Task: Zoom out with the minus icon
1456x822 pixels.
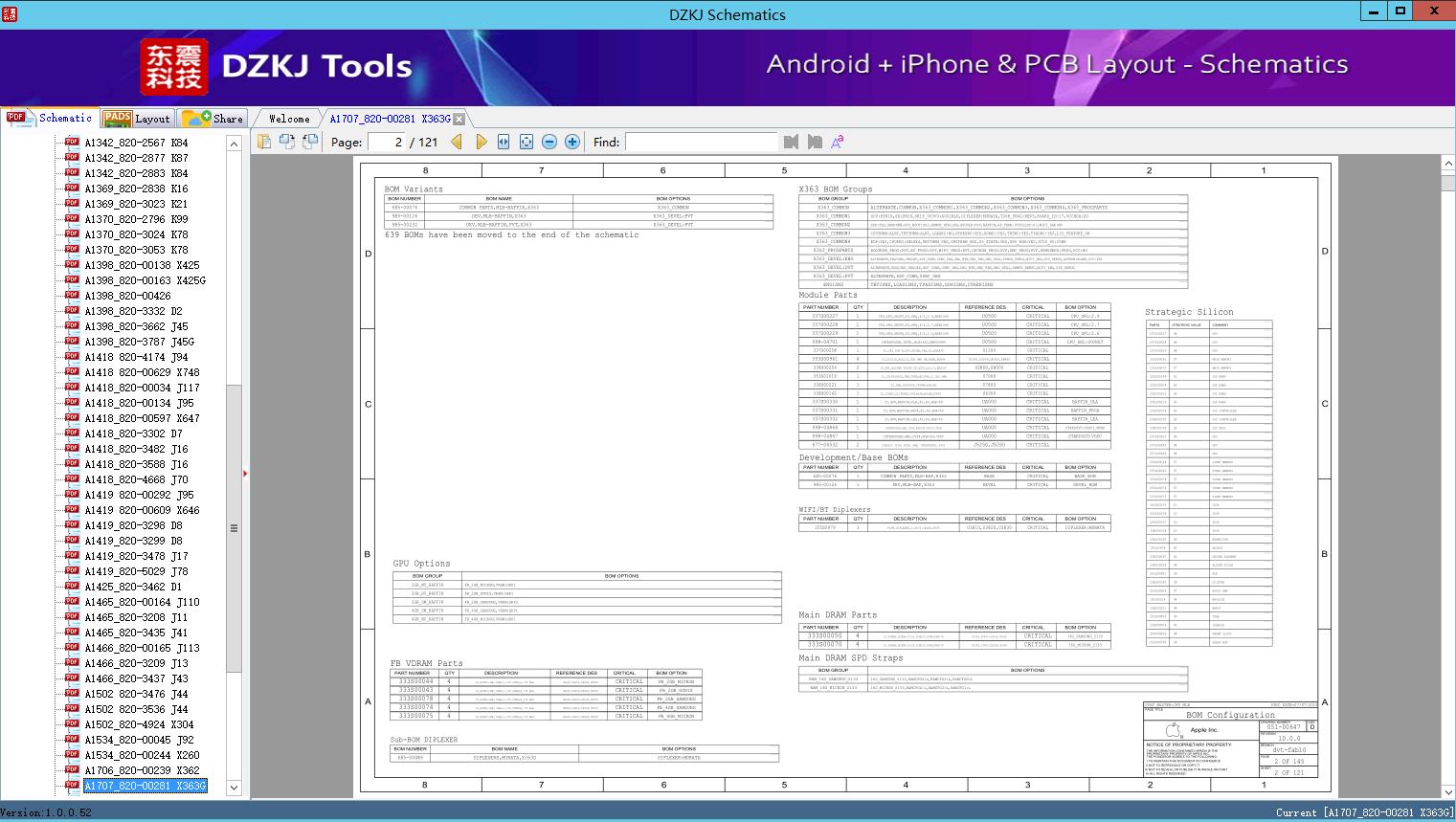Action: pyautogui.click(x=549, y=142)
